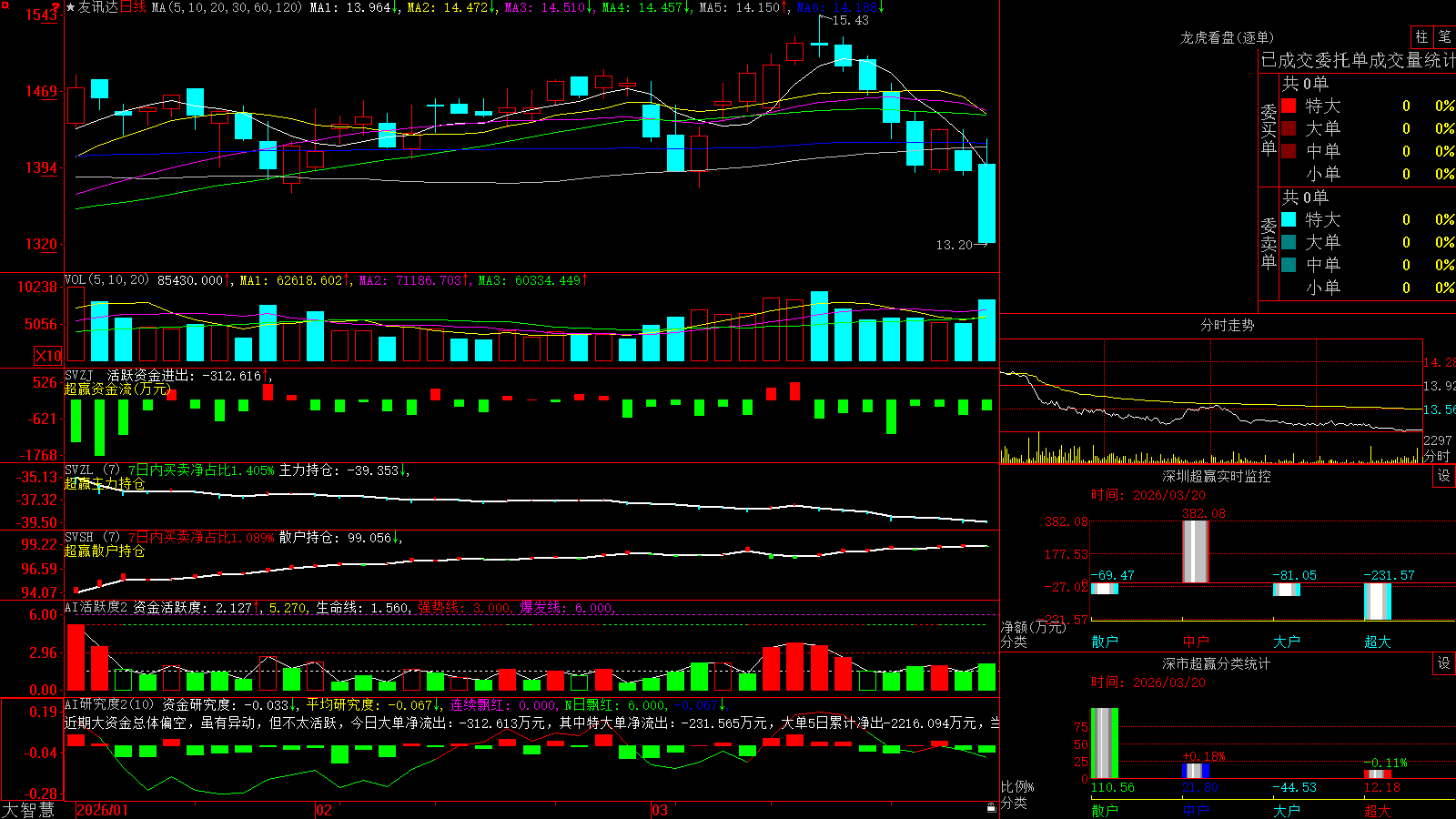Click the dark red 大单 buy-order swatch
Screen dimensions: 1456x819
pos(1289,128)
